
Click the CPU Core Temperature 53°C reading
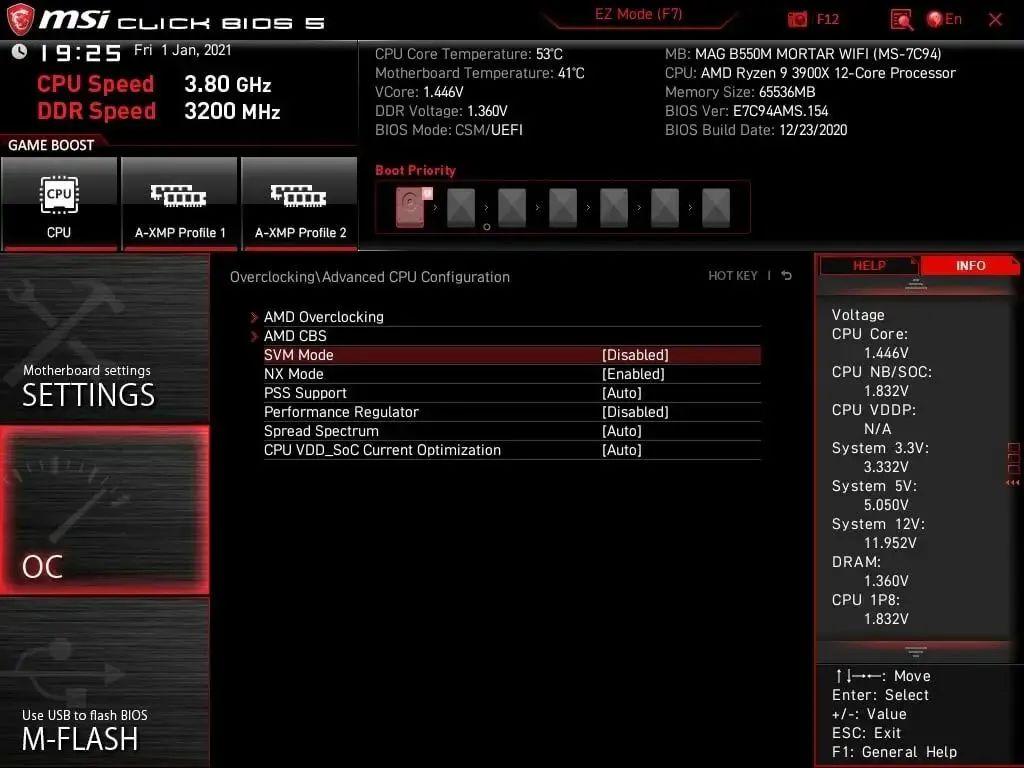pos(468,54)
